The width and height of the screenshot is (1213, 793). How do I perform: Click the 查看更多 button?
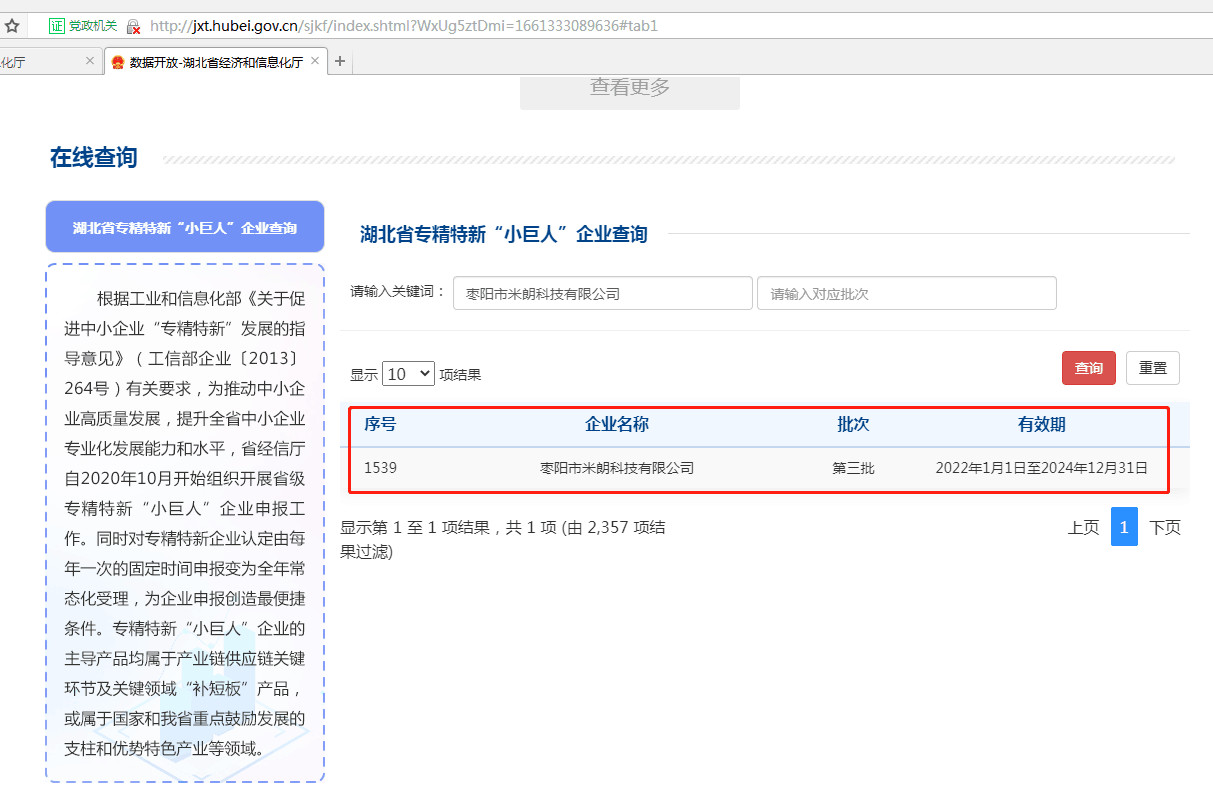[629, 88]
